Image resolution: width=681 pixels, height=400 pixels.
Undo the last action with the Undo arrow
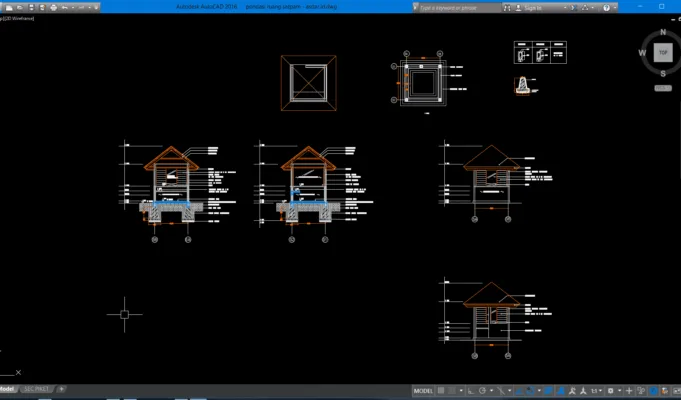point(65,8)
